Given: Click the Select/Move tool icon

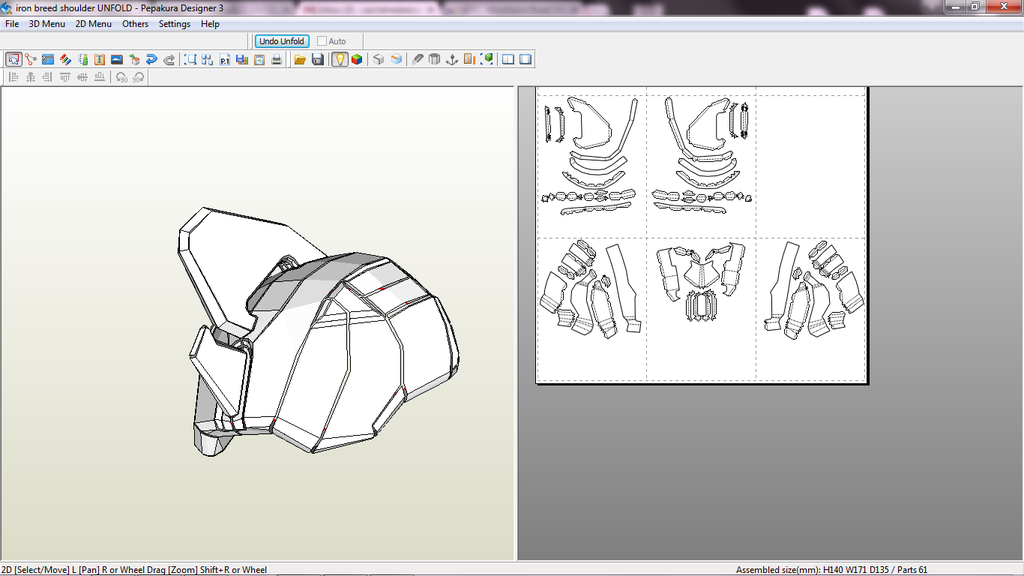Looking at the screenshot, I should point(13,60).
